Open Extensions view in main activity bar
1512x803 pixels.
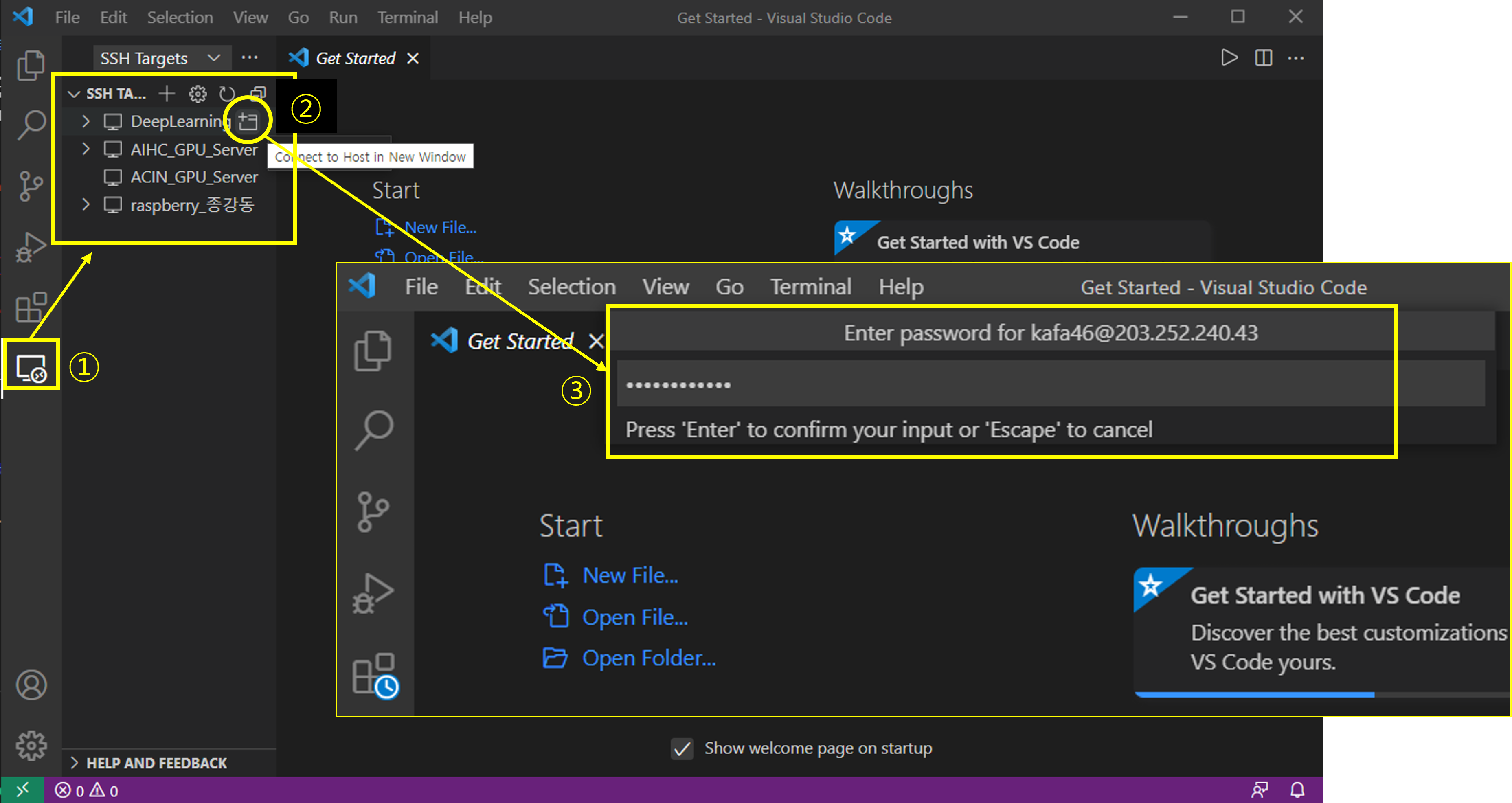pos(31,307)
